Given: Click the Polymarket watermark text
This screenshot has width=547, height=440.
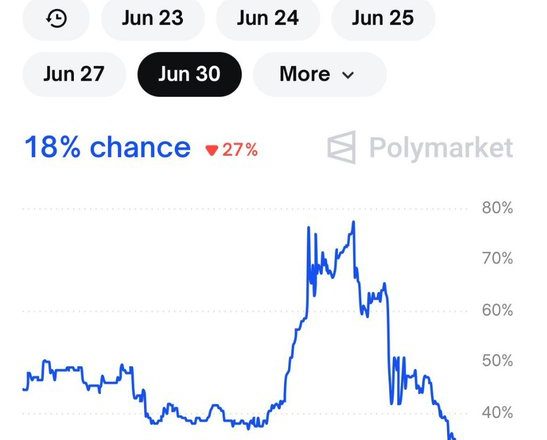Looking at the screenshot, I should tap(441, 148).
